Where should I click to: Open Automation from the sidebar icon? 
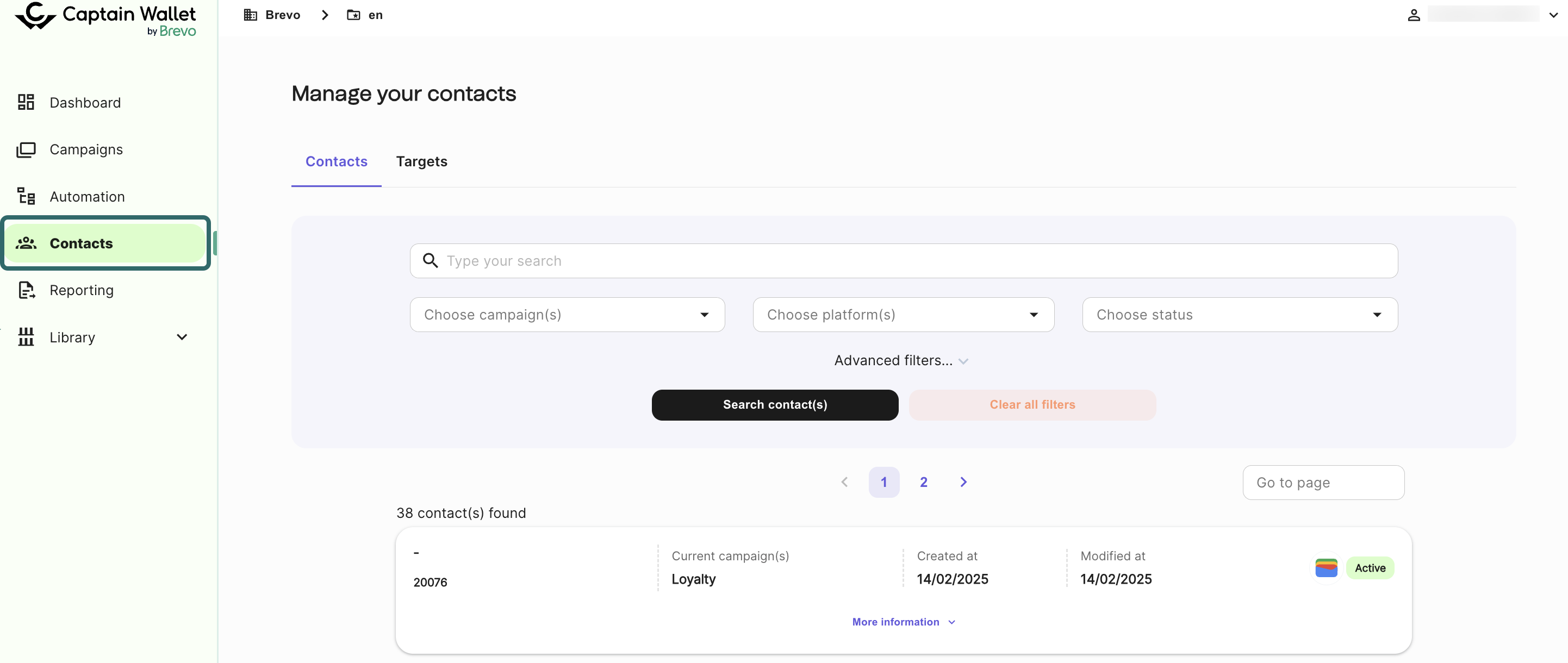(26, 197)
